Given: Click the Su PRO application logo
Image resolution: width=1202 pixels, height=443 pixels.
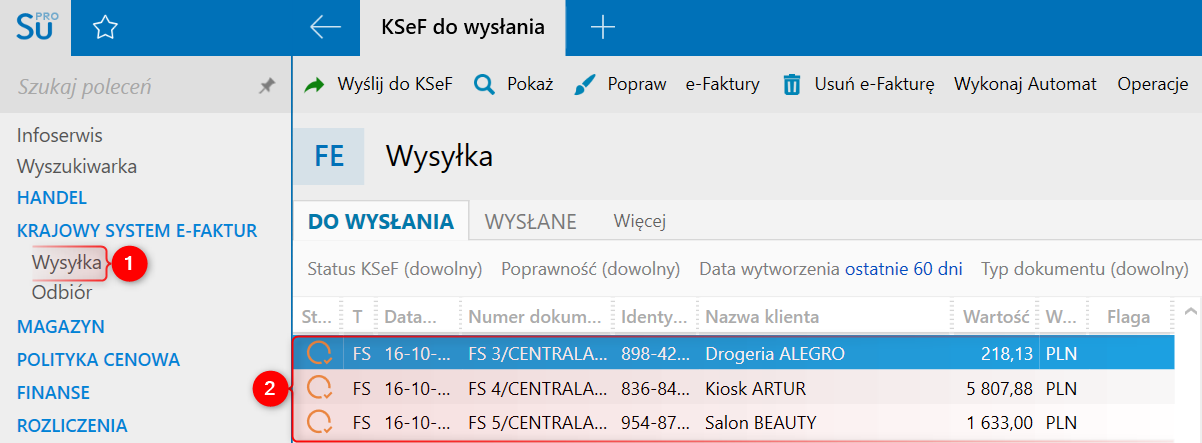Looking at the screenshot, I should point(36,27).
